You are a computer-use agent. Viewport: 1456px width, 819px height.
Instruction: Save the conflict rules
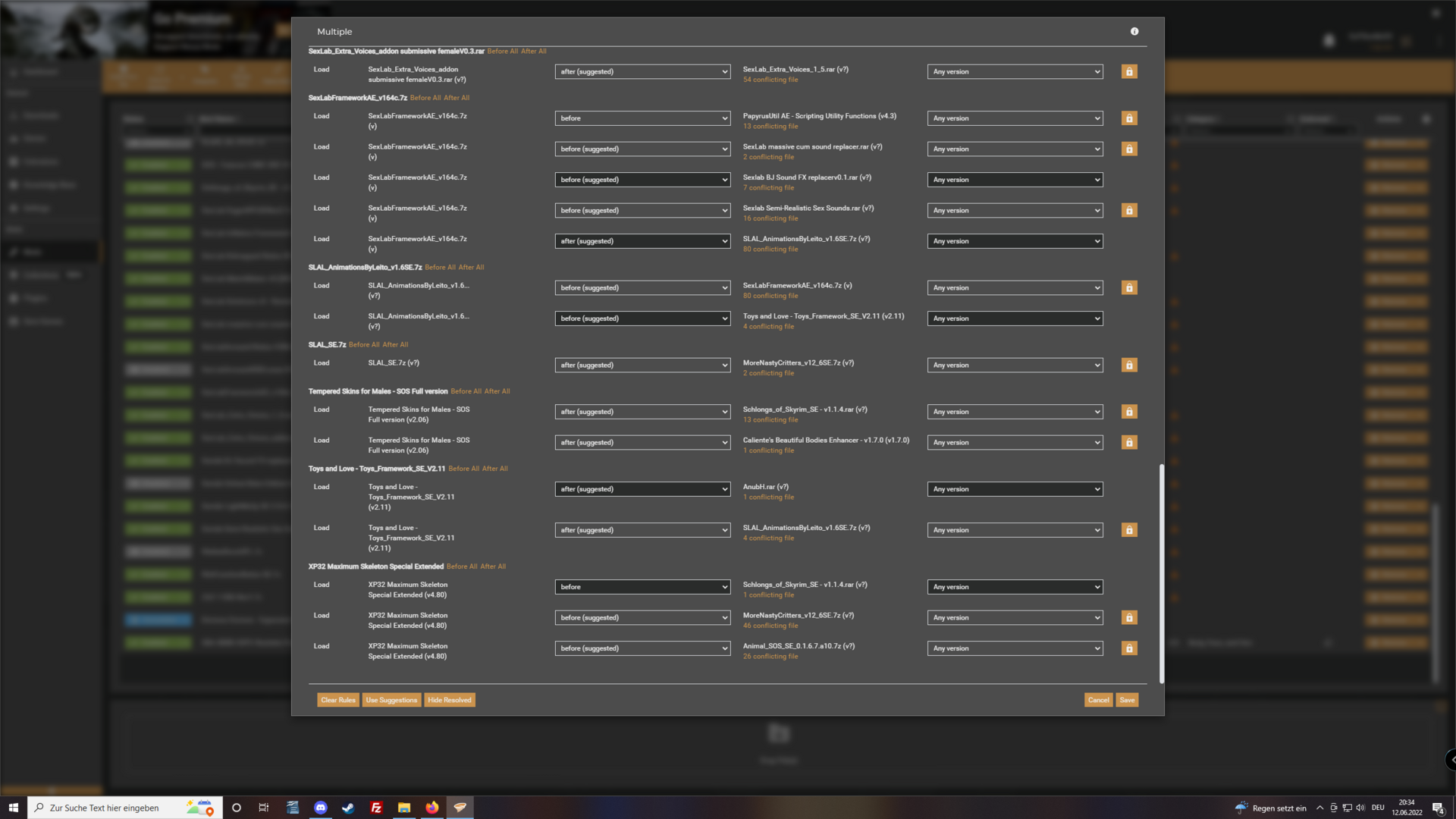[1127, 700]
